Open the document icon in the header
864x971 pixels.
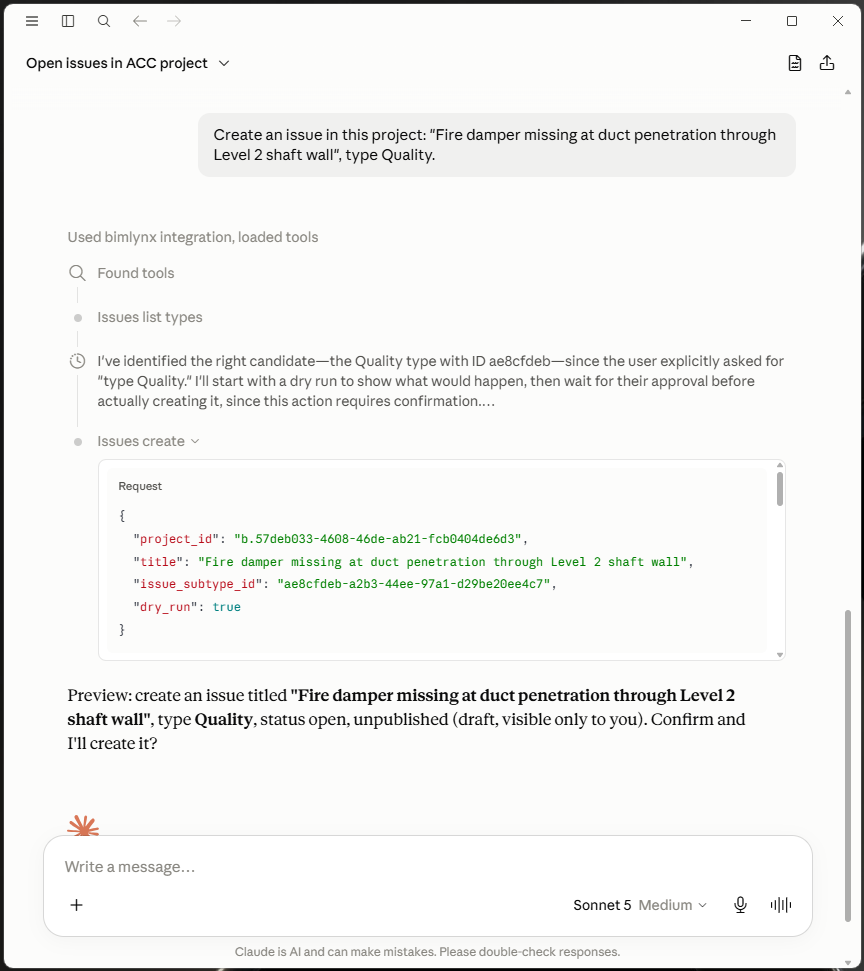pos(795,63)
